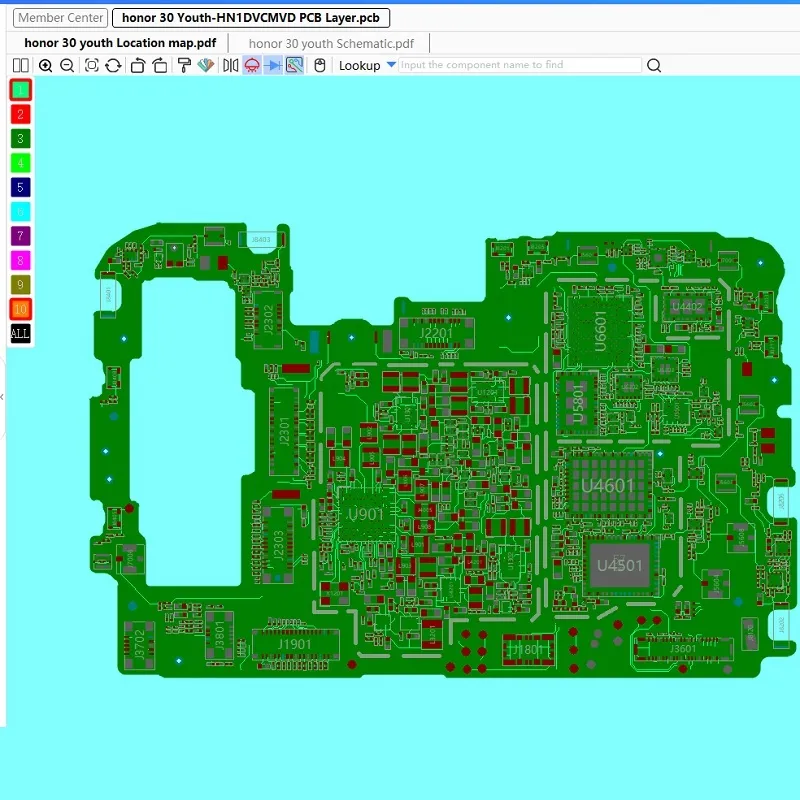Select component U4601 on the board
The image size is (800, 800).
pos(608,485)
